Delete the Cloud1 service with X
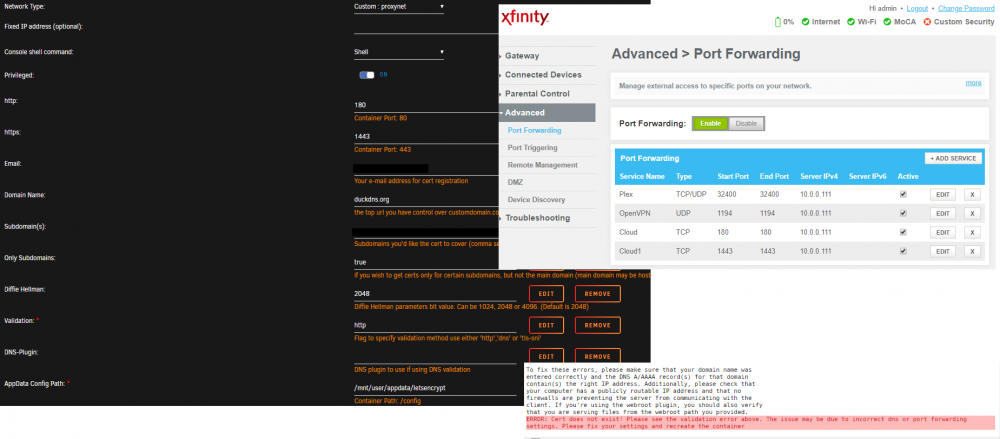The image size is (1000, 439). pos(972,251)
